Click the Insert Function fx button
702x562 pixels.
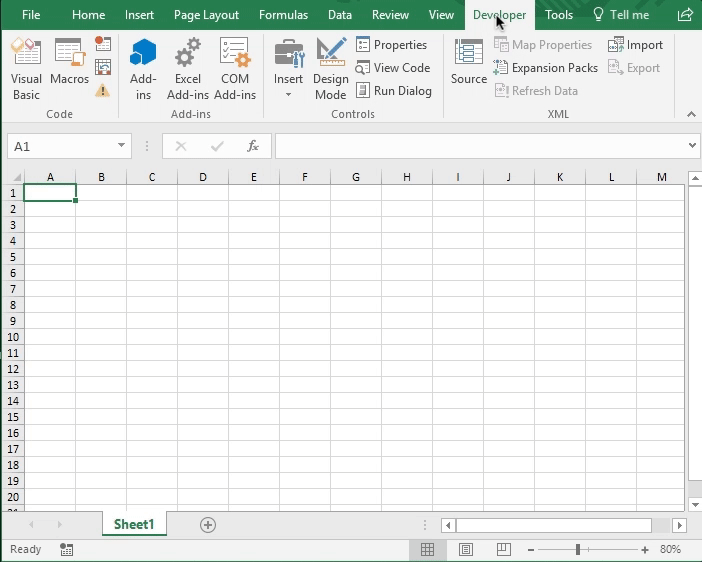pyautogui.click(x=253, y=146)
